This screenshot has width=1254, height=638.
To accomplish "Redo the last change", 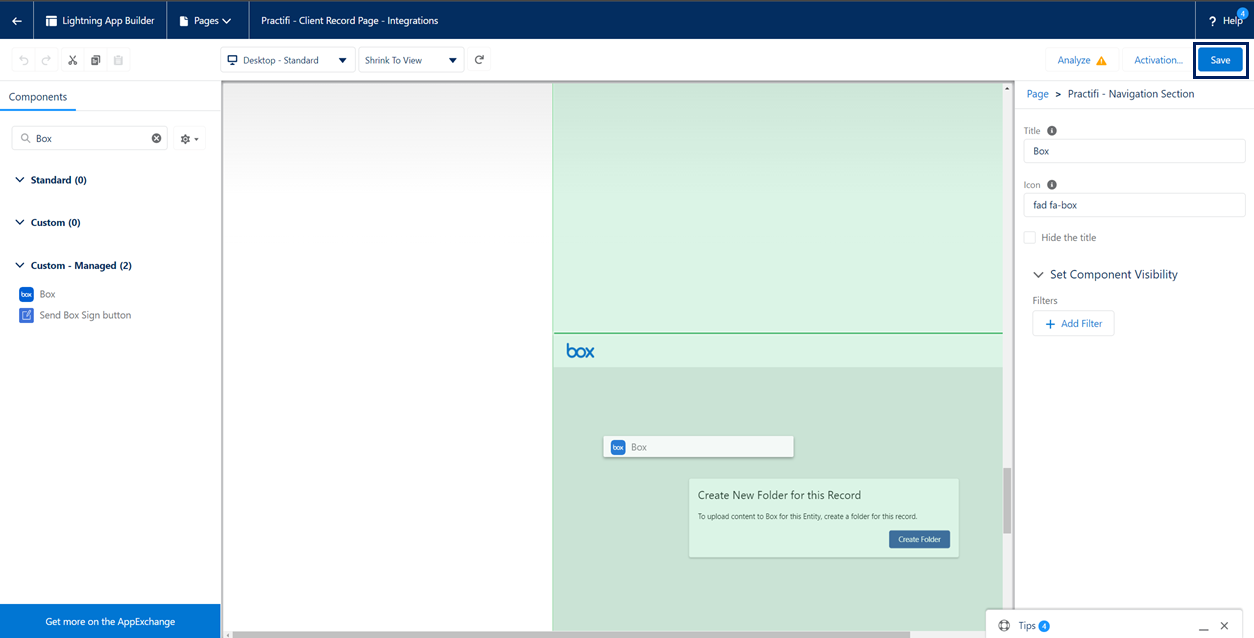I will tap(46, 60).
